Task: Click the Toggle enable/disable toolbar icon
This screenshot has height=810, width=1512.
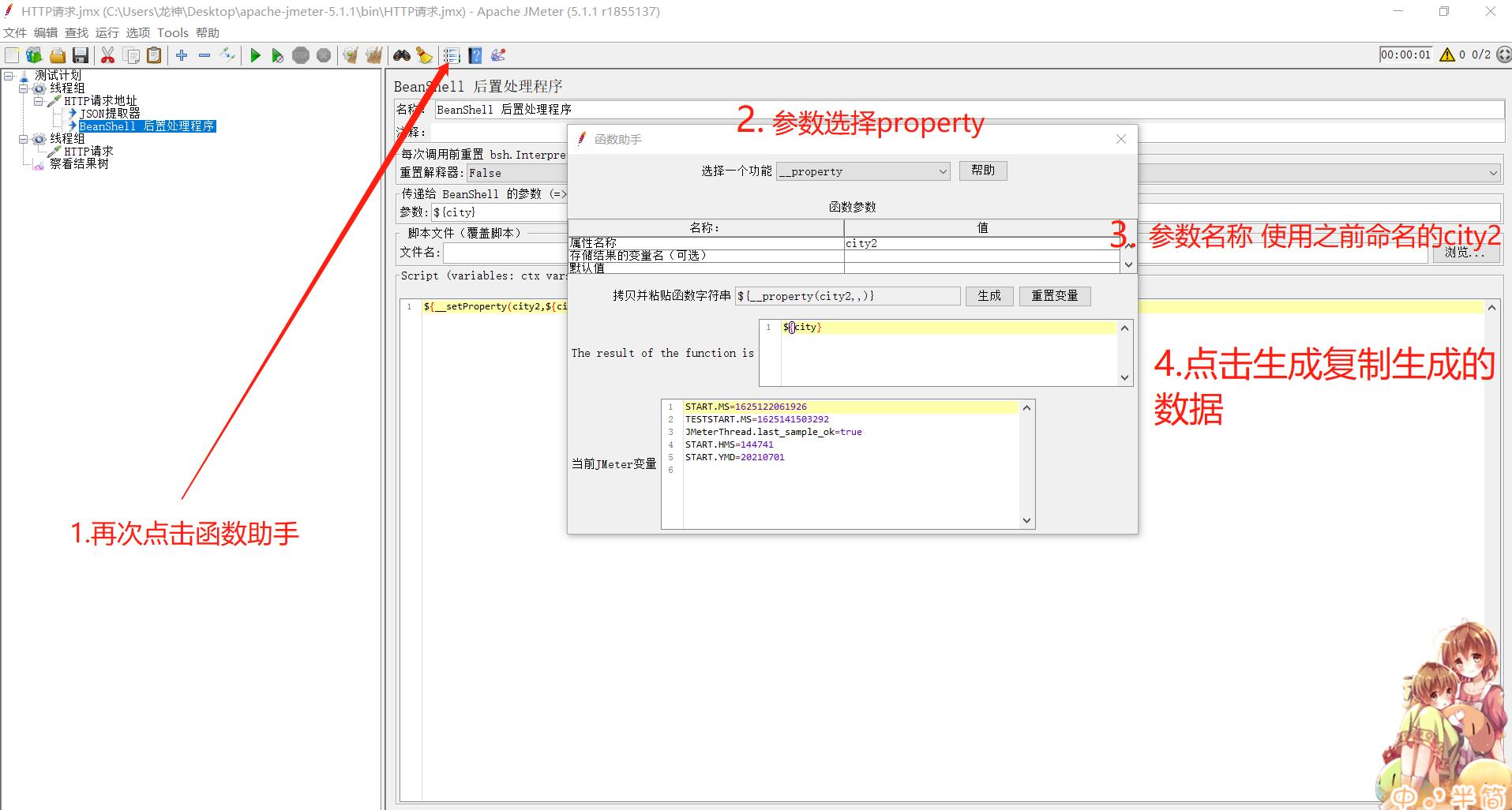Action: (x=227, y=55)
